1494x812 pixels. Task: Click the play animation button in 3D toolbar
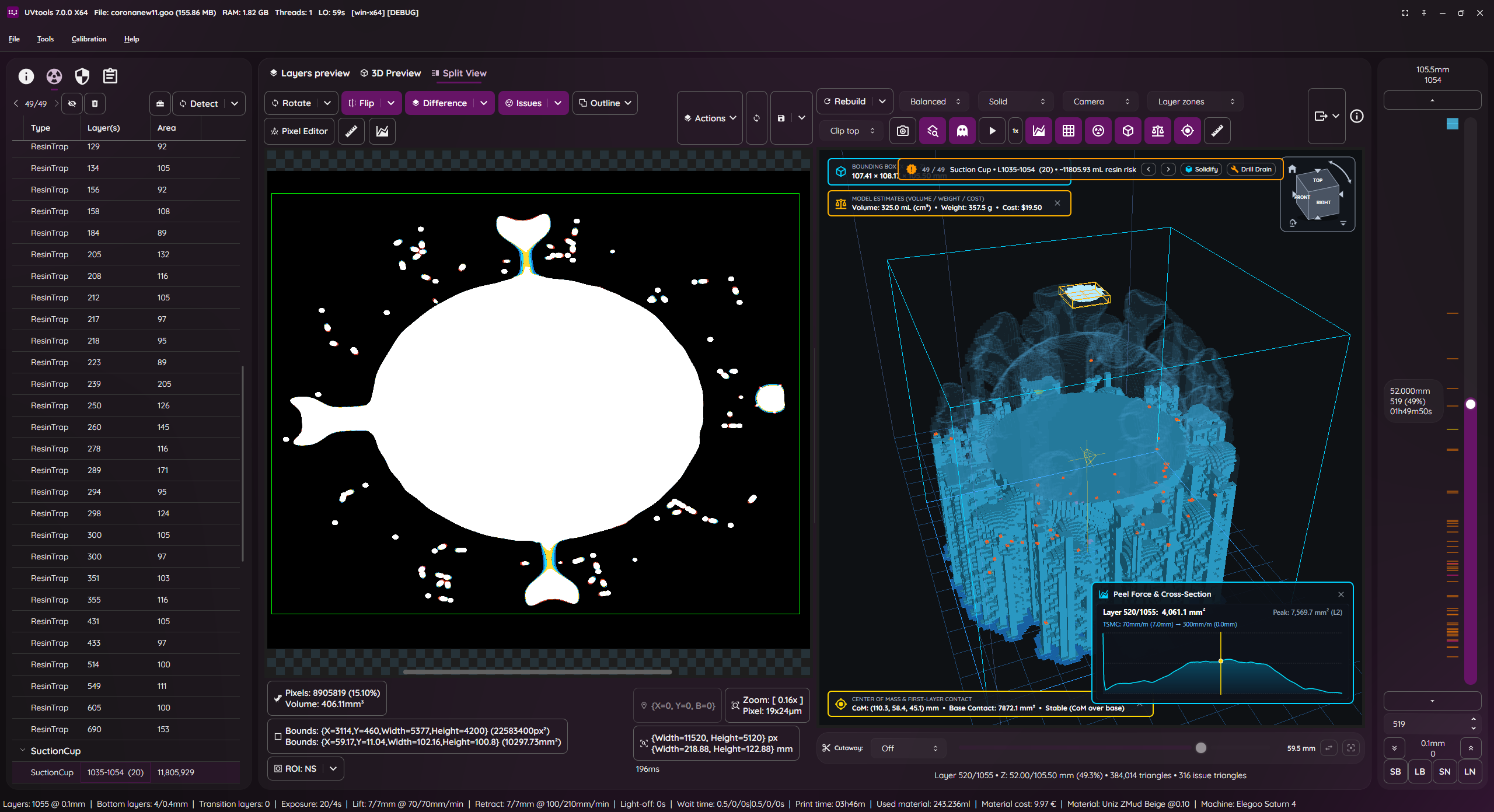[992, 131]
